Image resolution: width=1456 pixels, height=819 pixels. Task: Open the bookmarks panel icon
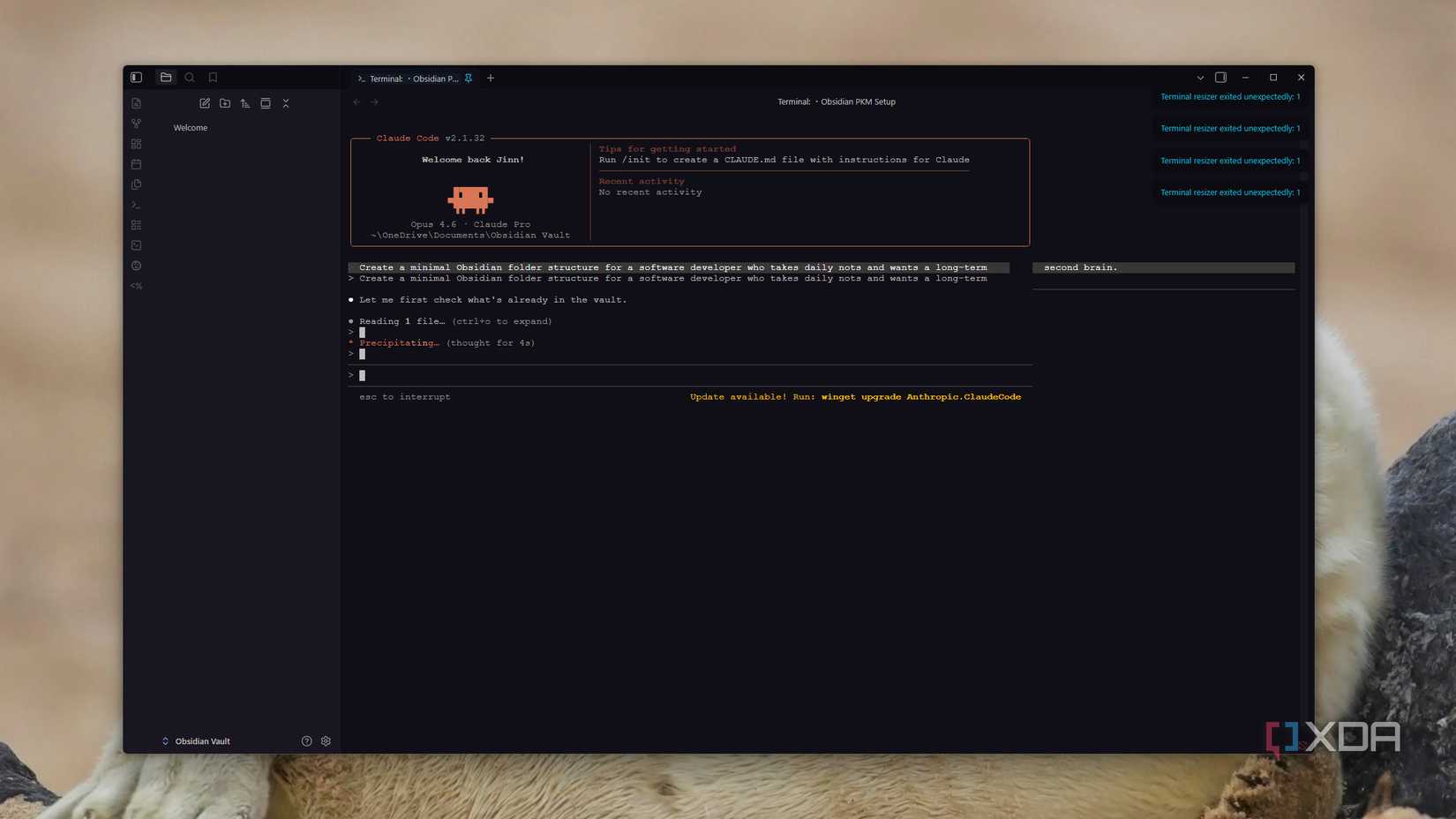pos(212,77)
